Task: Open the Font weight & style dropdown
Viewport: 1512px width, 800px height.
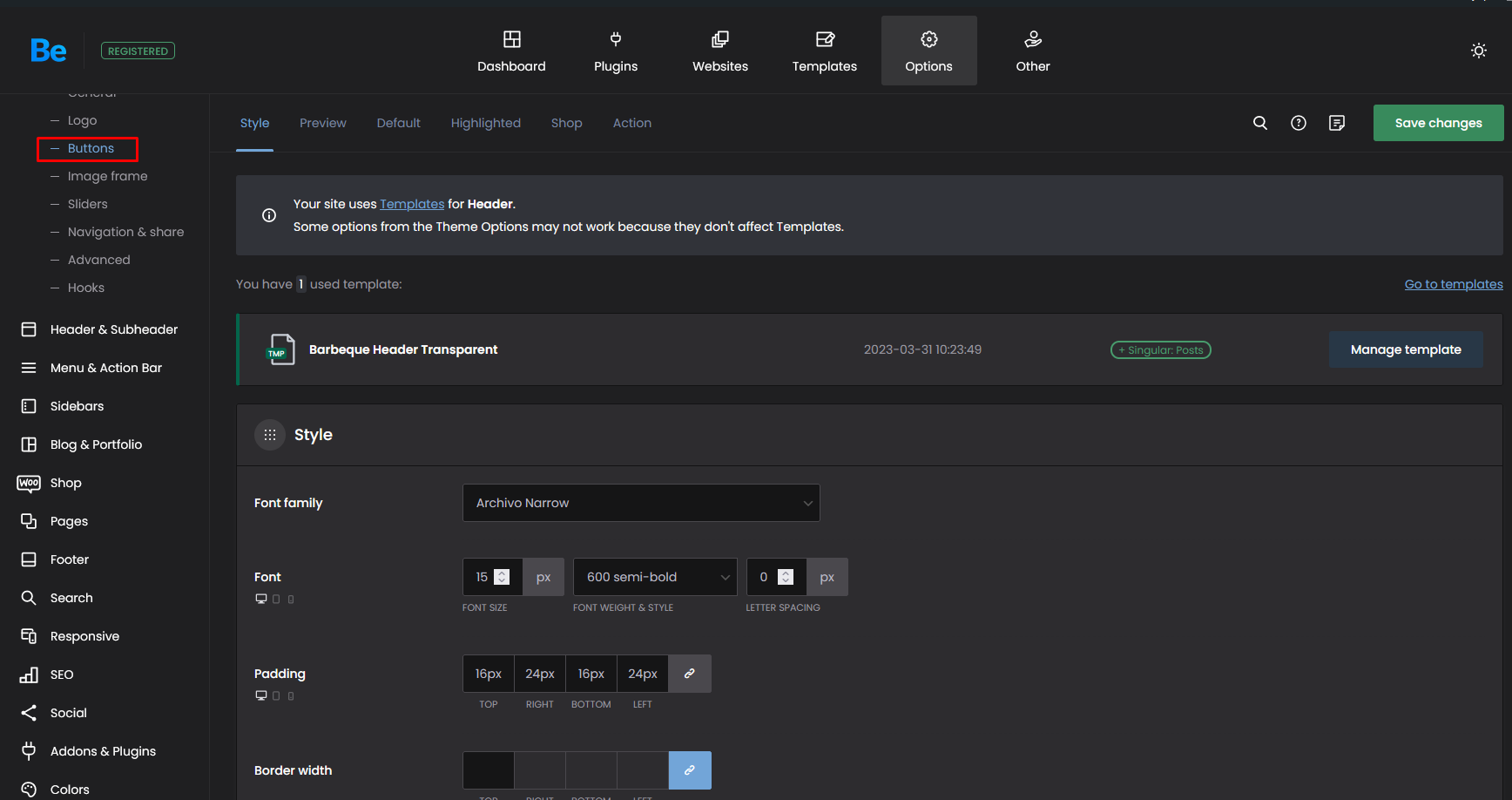Action: click(x=655, y=577)
